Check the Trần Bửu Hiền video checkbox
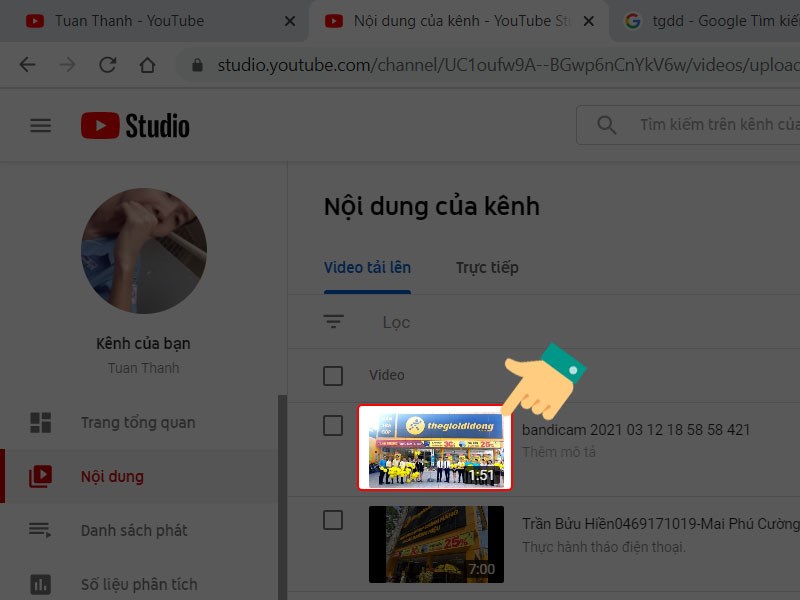This screenshot has height=600, width=800. (333, 520)
